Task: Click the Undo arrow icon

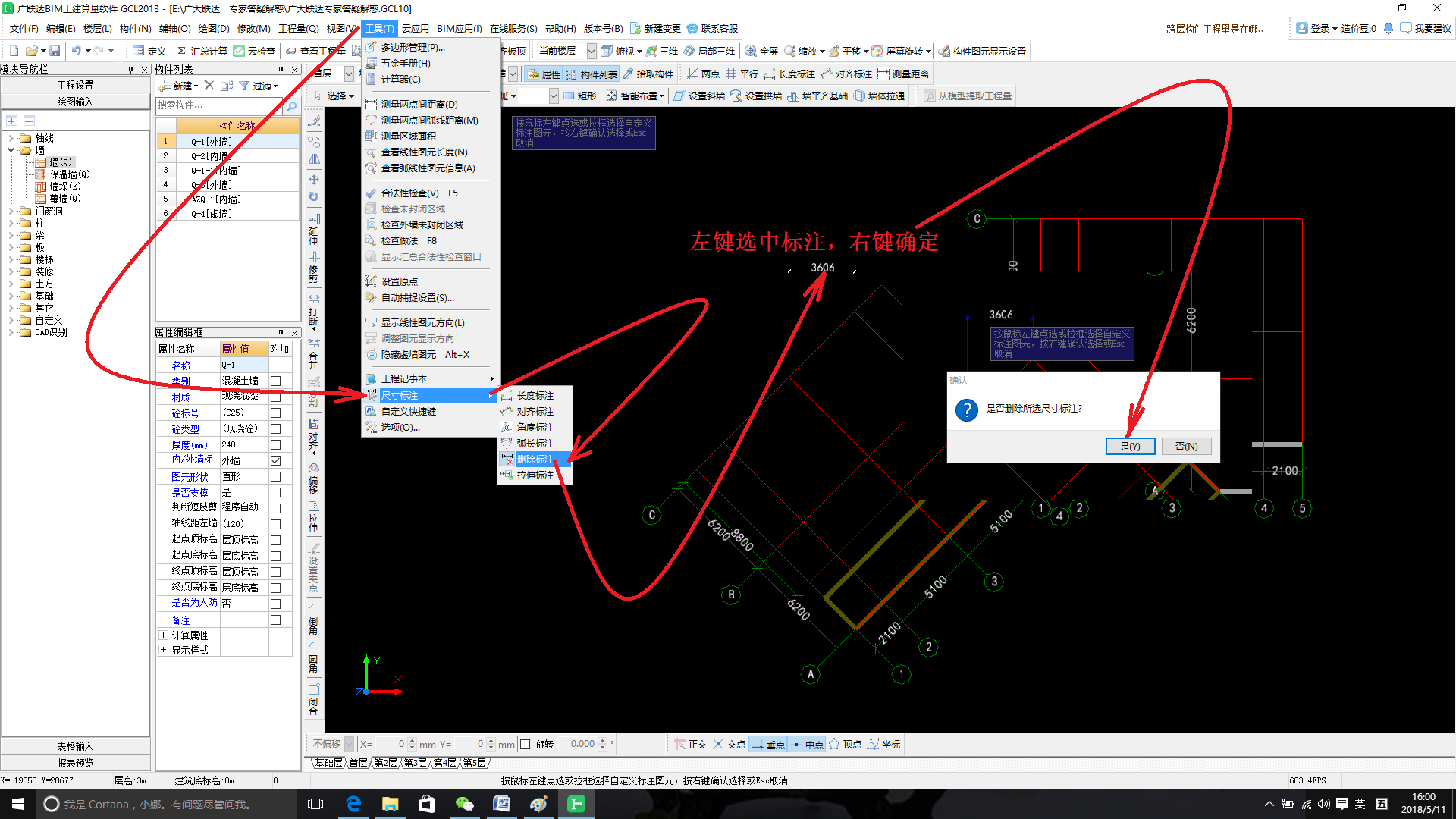Action: point(76,51)
